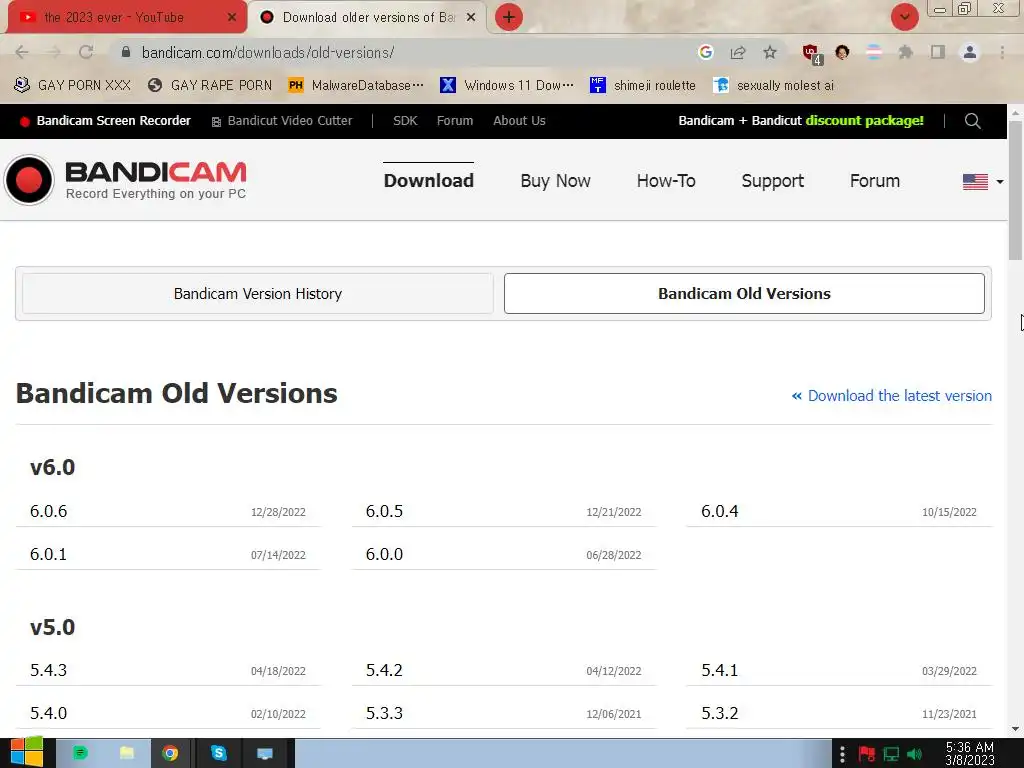
Task: Click the browser forward arrow
Action: coord(54,52)
